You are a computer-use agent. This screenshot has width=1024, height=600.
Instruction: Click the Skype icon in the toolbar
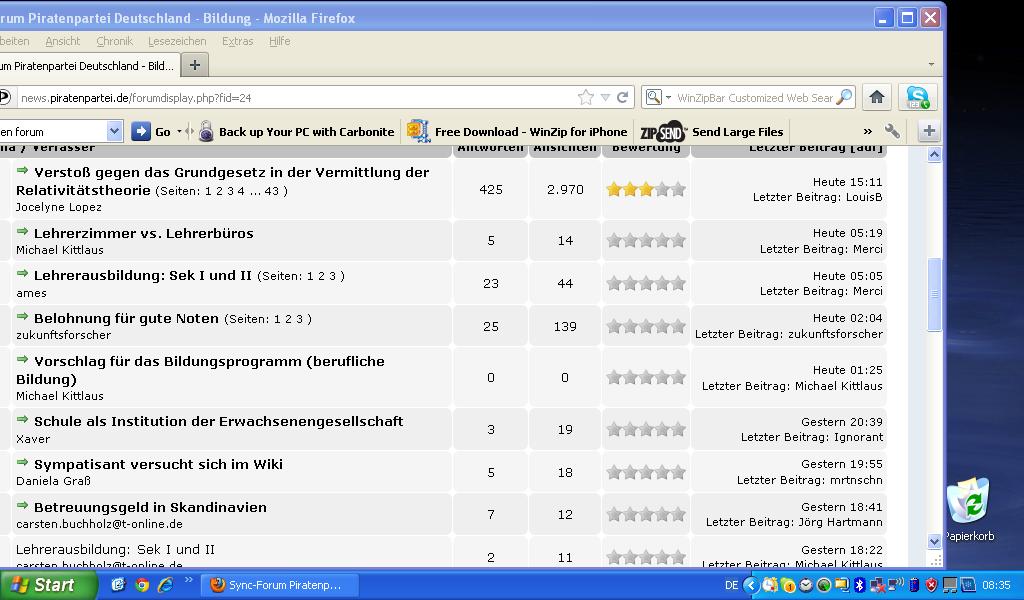click(917, 97)
